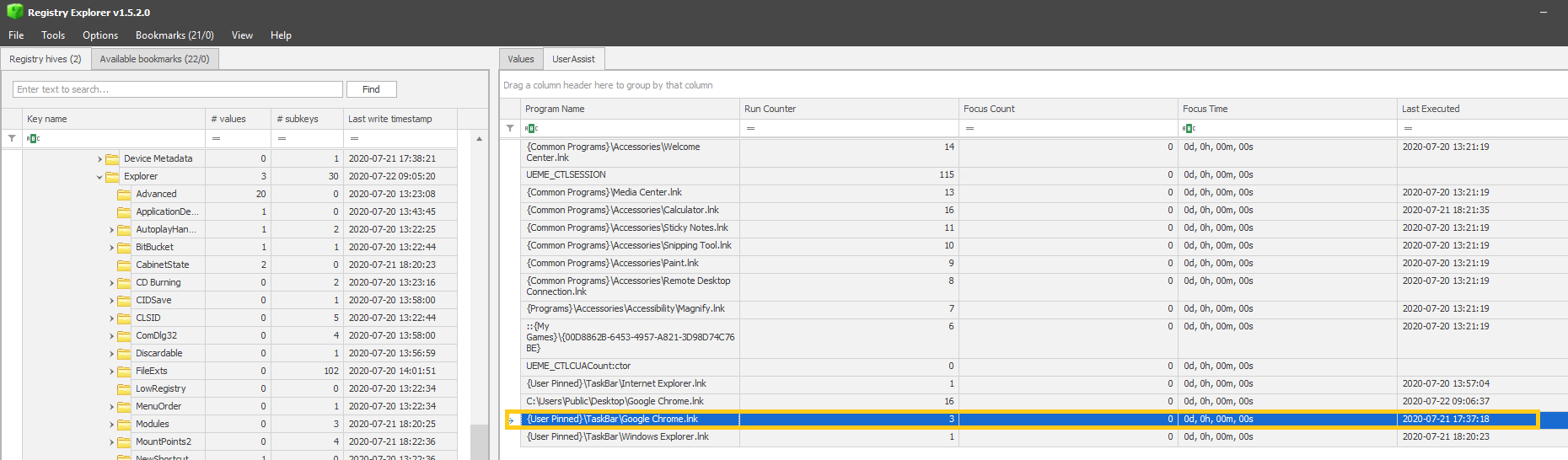Expand the MountPoints2 key node
This screenshot has height=460, width=1568.
click(x=111, y=441)
